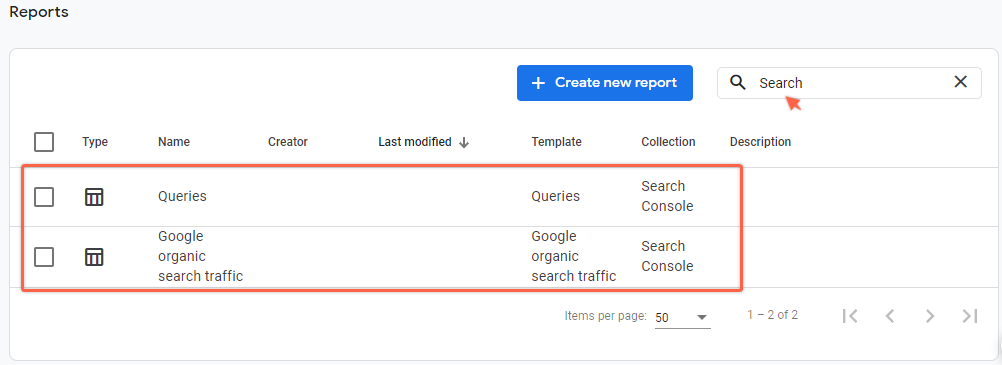Click Search Console collection in Queries row

coord(667,196)
